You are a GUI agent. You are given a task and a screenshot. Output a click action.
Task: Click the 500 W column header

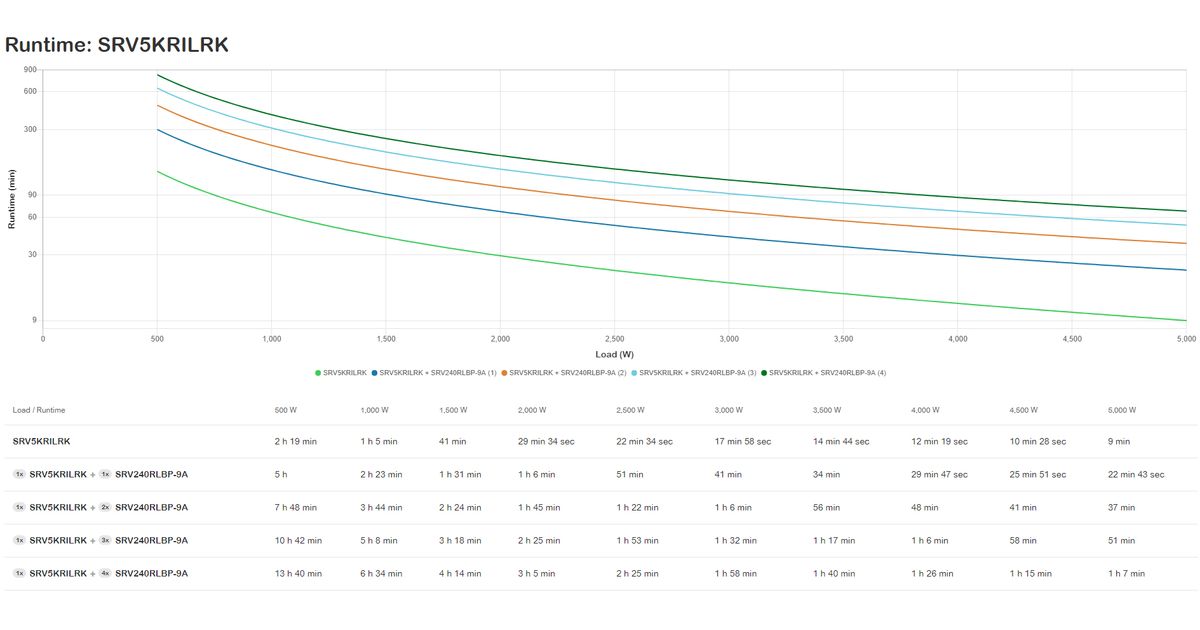pos(286,410)
